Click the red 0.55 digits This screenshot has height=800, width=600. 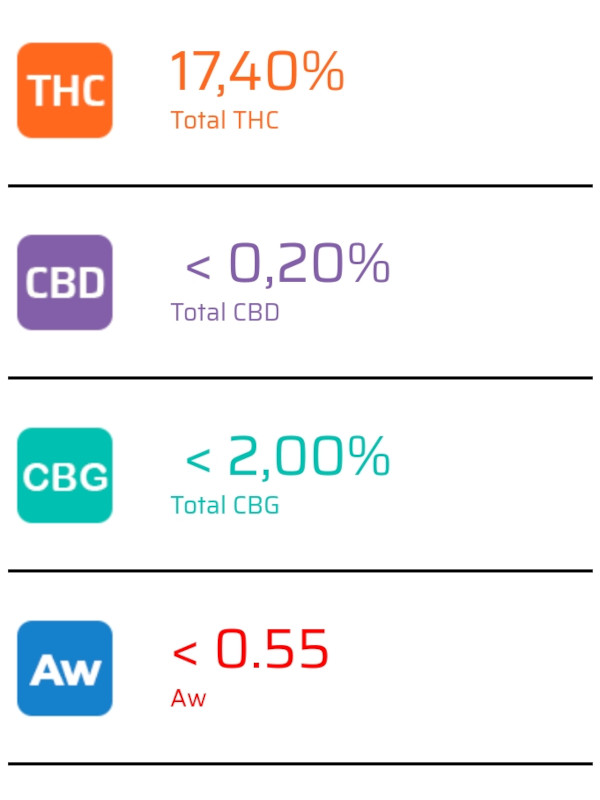tap(272, 648)
